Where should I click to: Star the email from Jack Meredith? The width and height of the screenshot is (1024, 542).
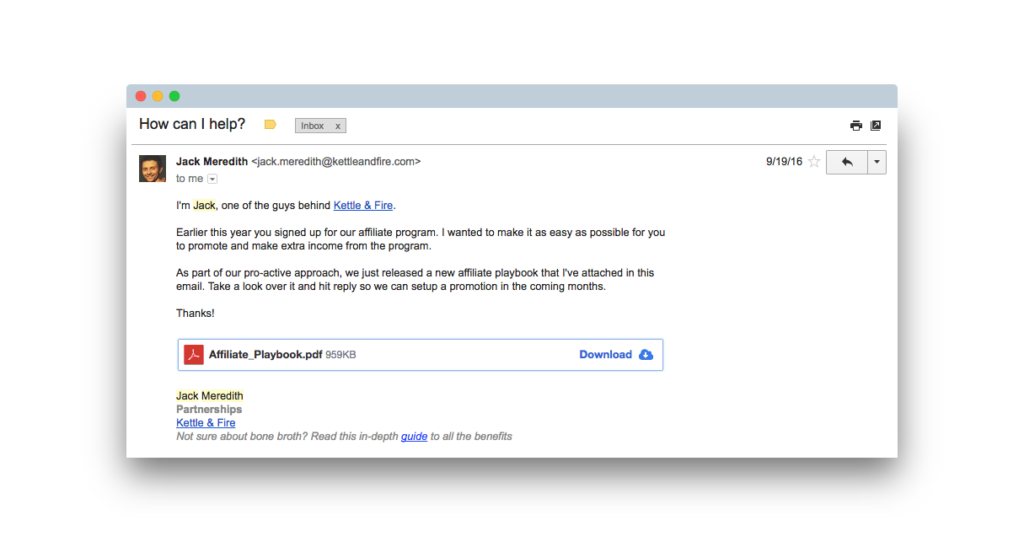pyautogui.click(x=814, y=161)
